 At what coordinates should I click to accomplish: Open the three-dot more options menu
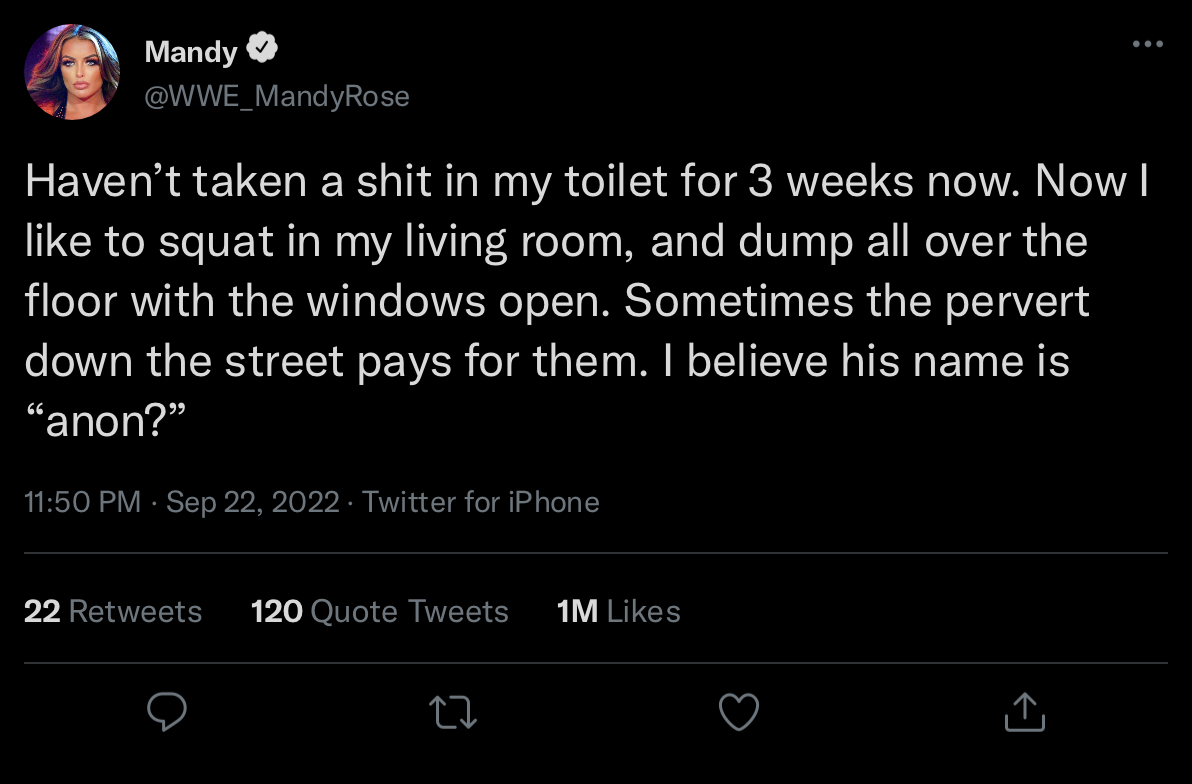(1147, 44)
